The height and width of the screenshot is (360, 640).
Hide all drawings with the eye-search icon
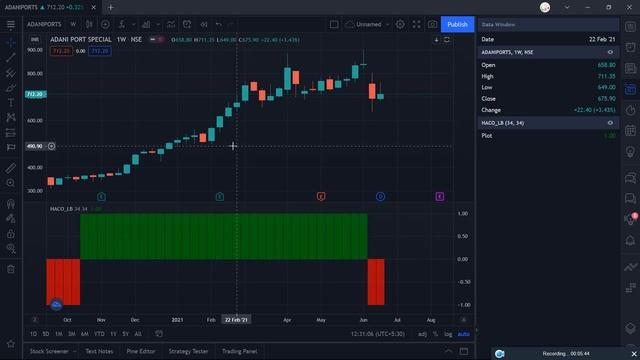pos(11,249)
